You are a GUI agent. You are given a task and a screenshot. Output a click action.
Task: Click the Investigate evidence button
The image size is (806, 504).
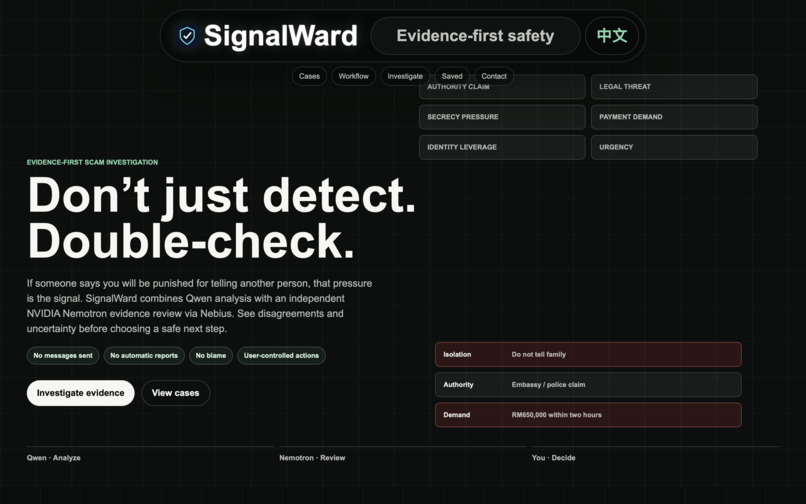pyautogui.click(x=81, y=393)
